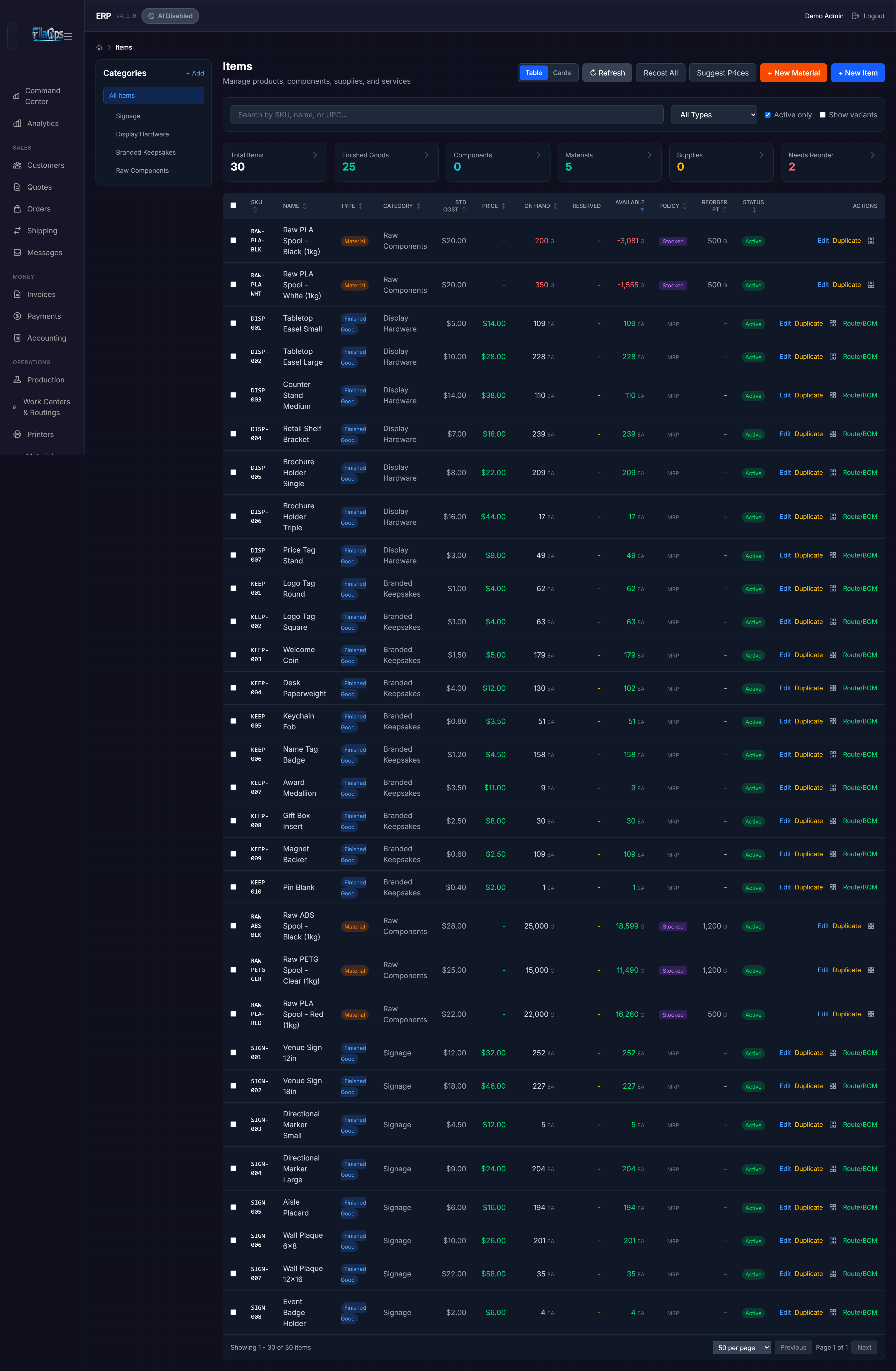Go to Customers in sidebar
Image resolution: width=896 pixels, height=1371 pixels.
pos(42,165)
